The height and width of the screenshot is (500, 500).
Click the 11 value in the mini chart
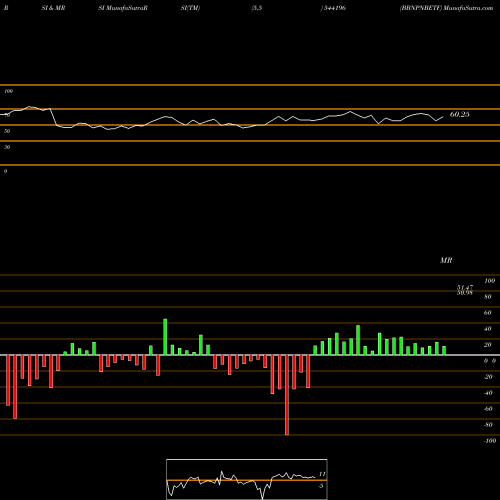(322, 474)
